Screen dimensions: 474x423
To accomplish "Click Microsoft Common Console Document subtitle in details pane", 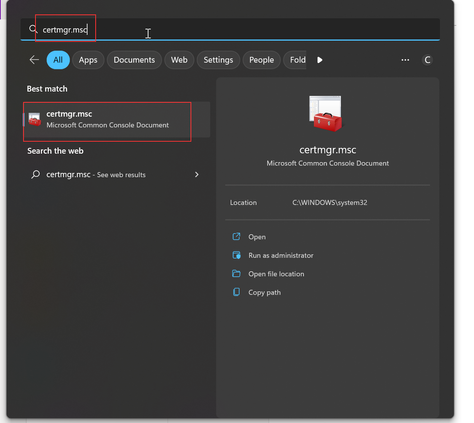I will click(x=327, y=163).
